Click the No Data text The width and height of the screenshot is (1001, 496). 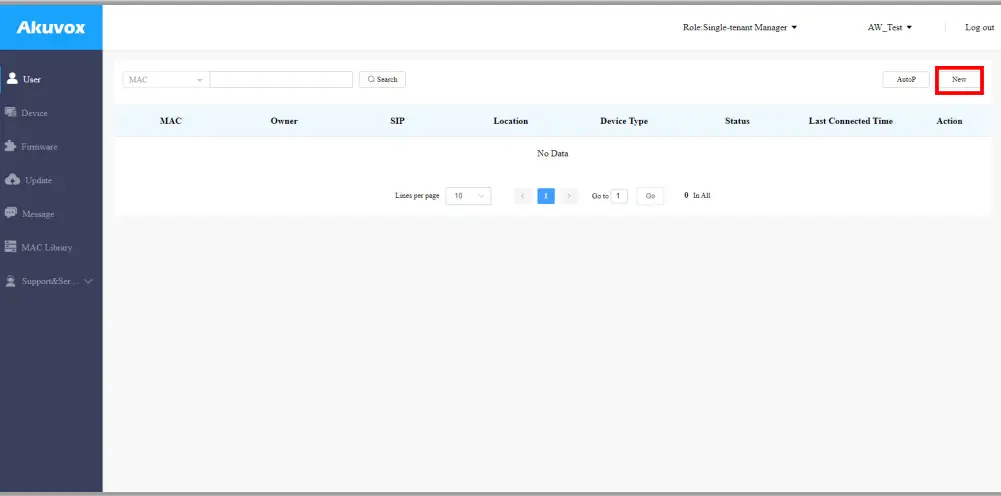click(552, 154)
